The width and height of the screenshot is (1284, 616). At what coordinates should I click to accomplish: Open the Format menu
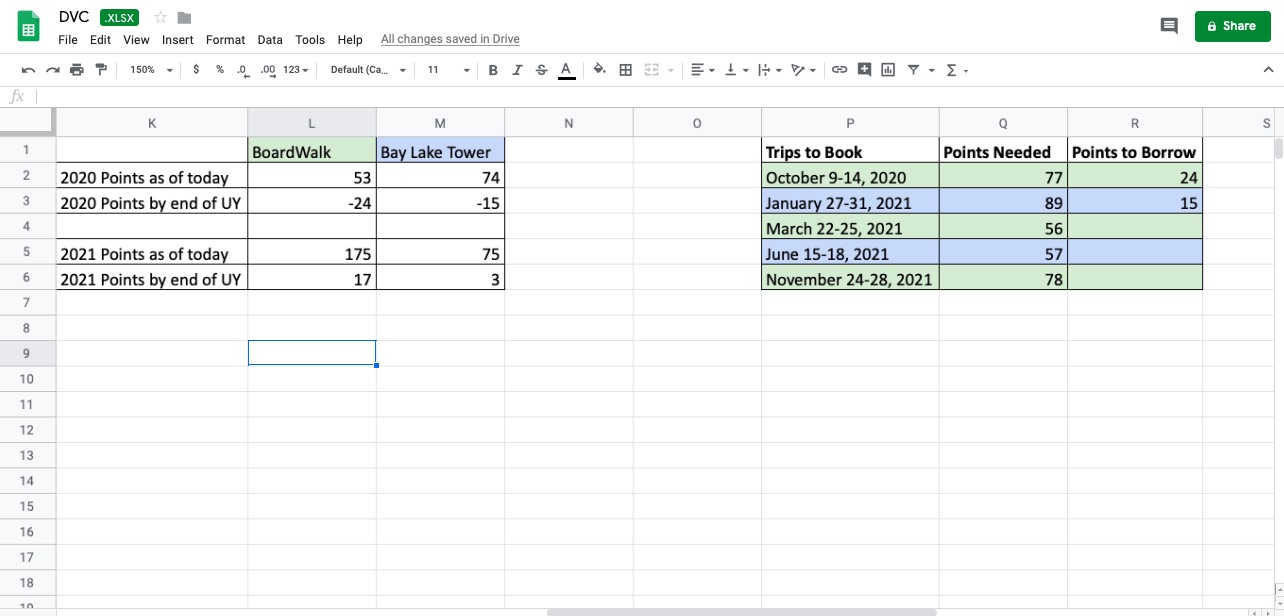coord(225,40)
